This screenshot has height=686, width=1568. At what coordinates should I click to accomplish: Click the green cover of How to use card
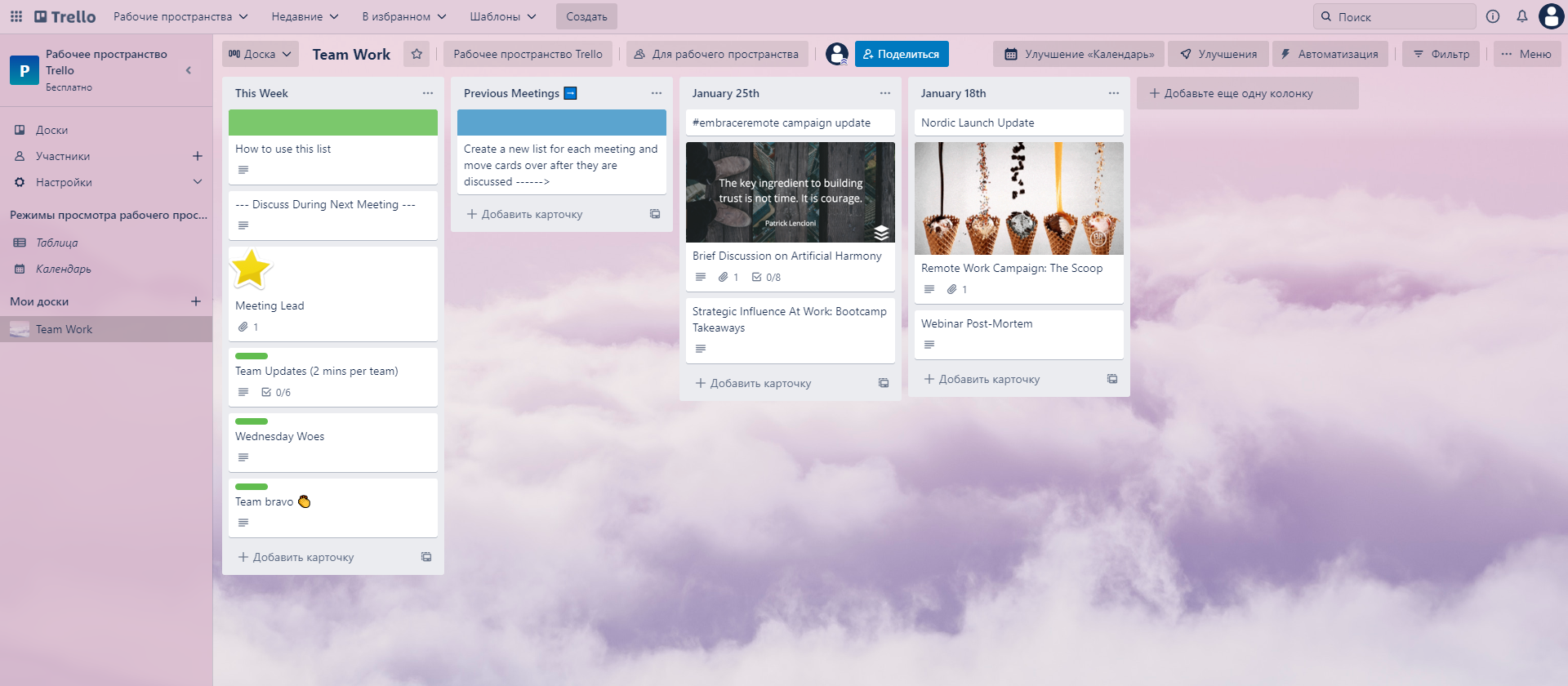click(332, 122)
